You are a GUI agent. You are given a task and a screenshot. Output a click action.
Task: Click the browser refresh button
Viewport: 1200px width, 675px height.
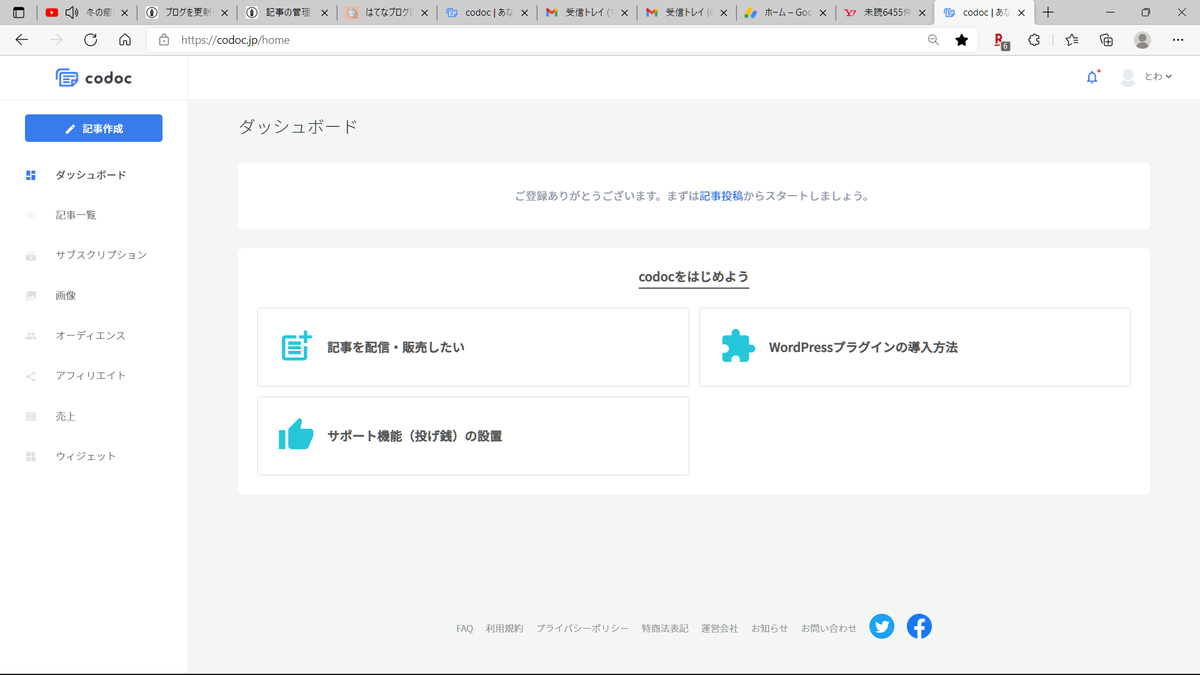click(x=90, y=40)
